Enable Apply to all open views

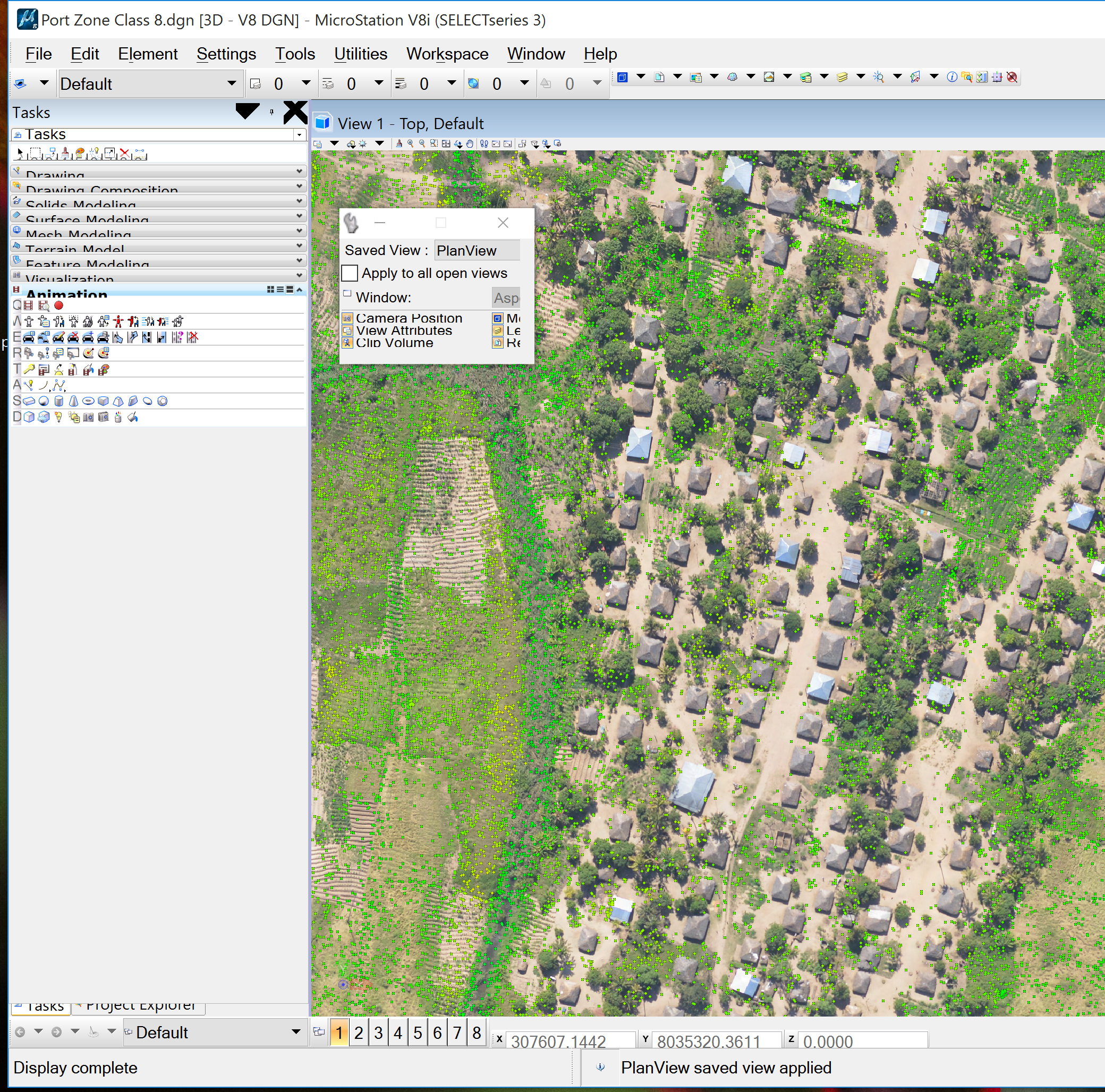(350, 274)
